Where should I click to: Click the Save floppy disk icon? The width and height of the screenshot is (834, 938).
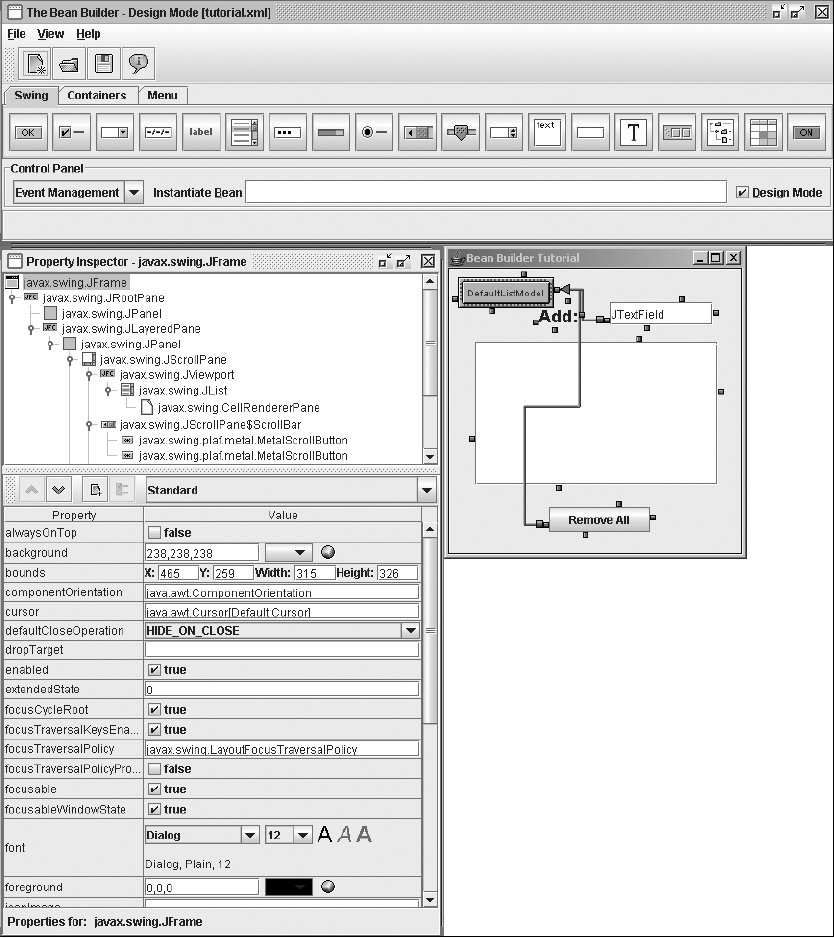[104, 63]
